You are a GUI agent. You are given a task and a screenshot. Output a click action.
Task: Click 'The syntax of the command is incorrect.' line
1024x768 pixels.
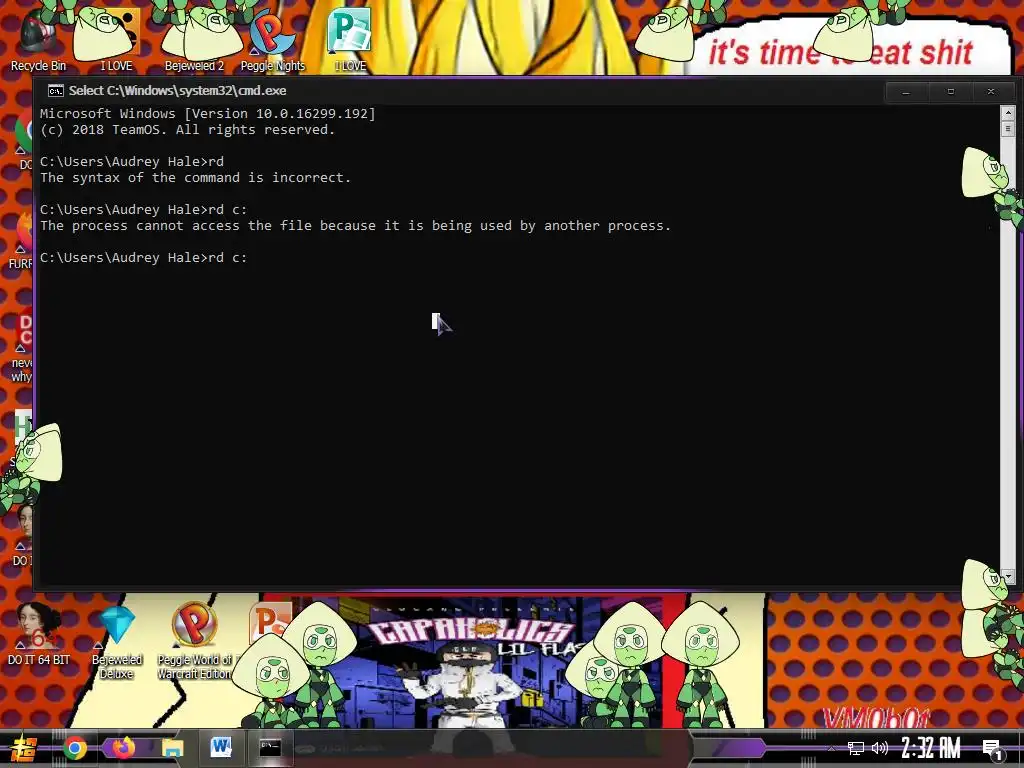point(195,178)
